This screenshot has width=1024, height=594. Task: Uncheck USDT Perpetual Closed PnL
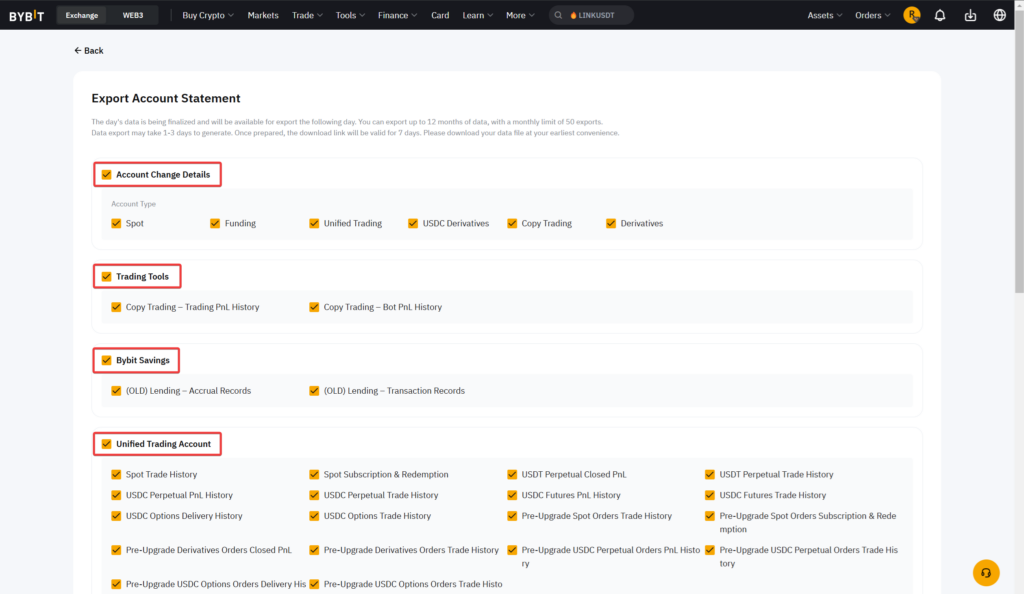tap(512, 475)
